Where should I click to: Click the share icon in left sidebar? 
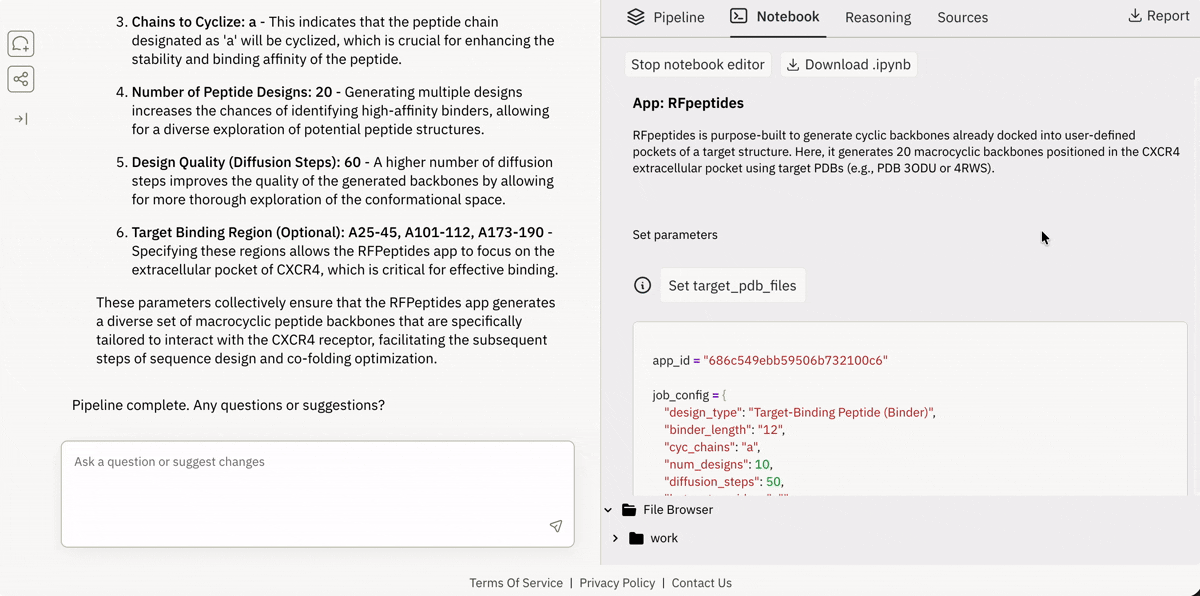21,79
